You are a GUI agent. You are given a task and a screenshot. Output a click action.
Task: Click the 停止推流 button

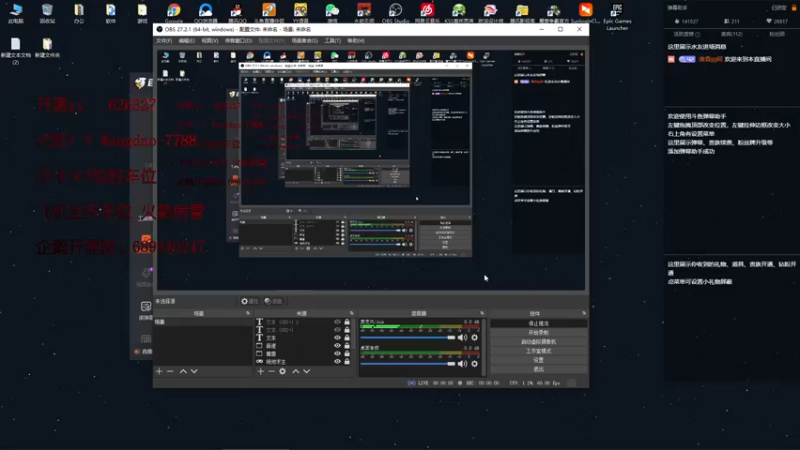point(538,323)
